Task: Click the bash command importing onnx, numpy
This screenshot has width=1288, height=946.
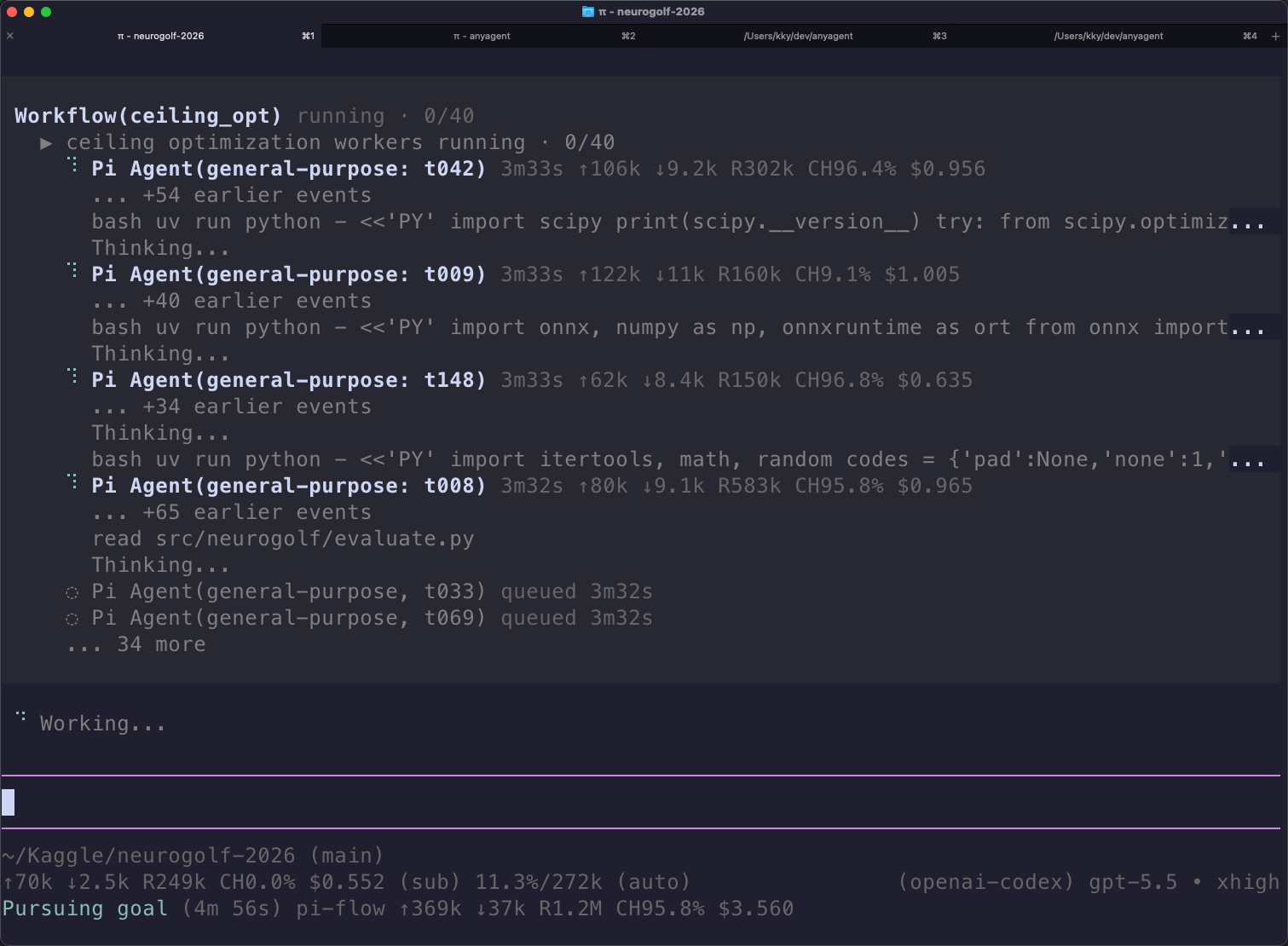Action: click(679, 327)
